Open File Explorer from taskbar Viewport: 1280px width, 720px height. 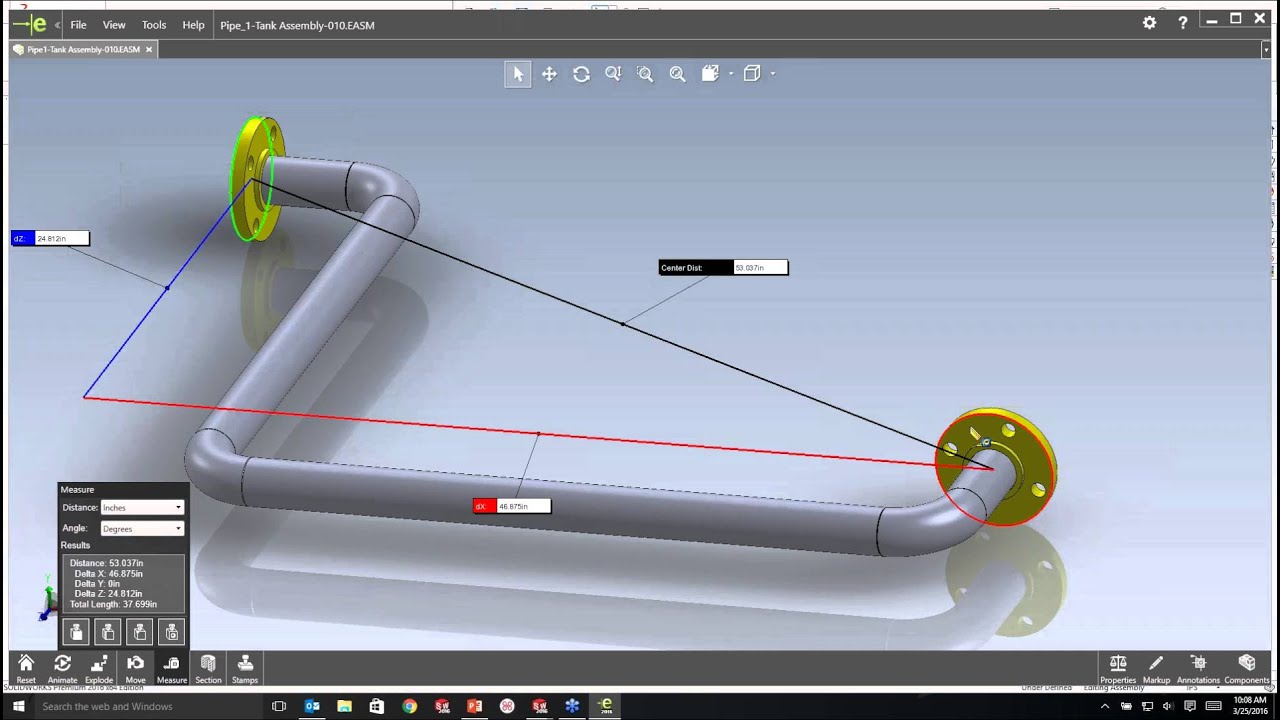coord(344,706)
